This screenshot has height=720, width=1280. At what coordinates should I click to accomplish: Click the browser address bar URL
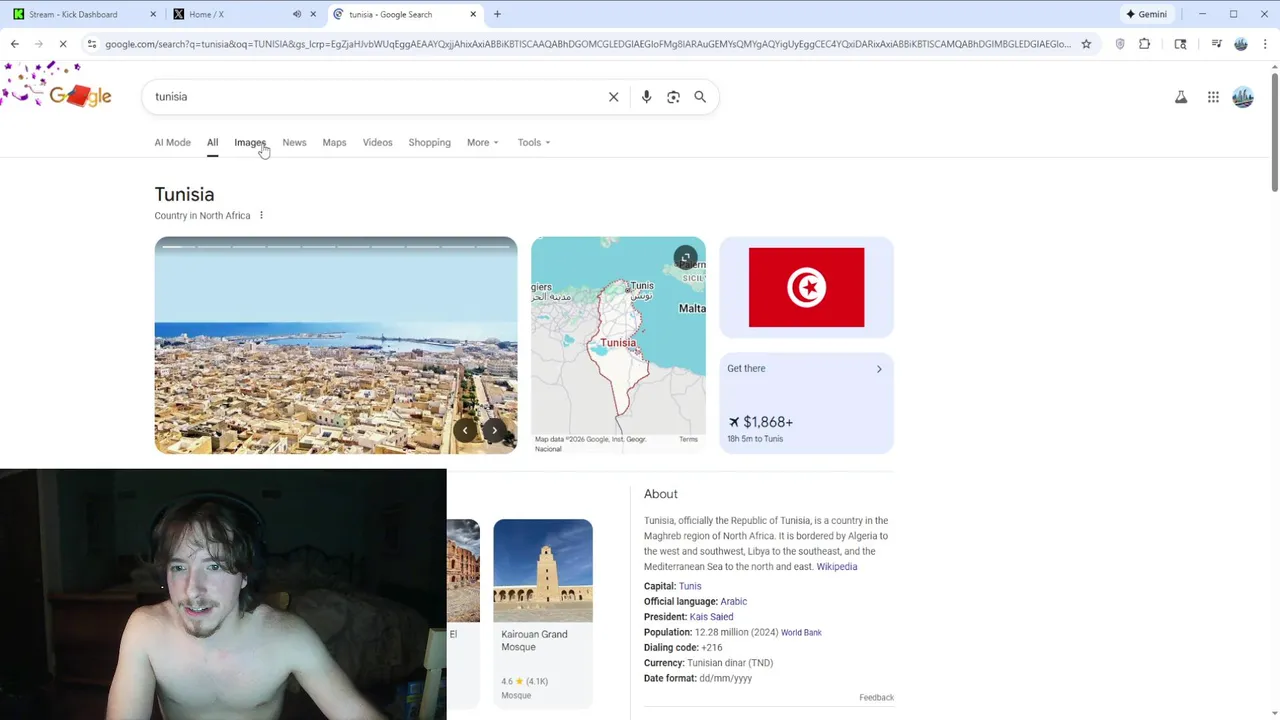(587, 44)
